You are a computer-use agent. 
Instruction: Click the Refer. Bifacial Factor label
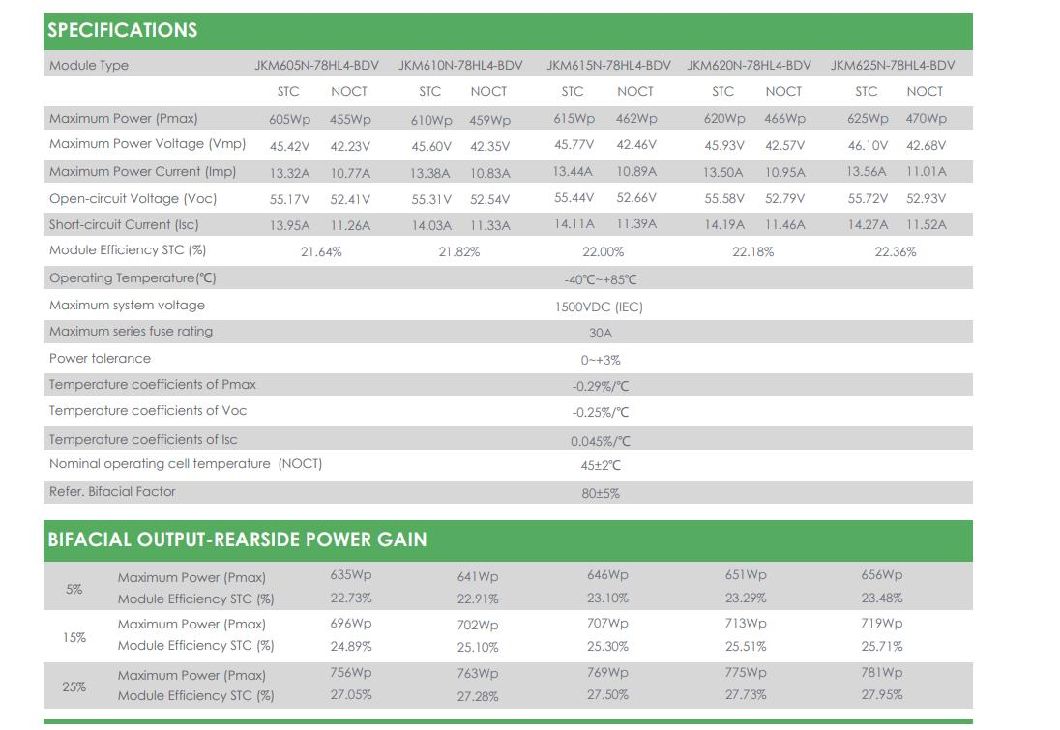pos(112,491)
